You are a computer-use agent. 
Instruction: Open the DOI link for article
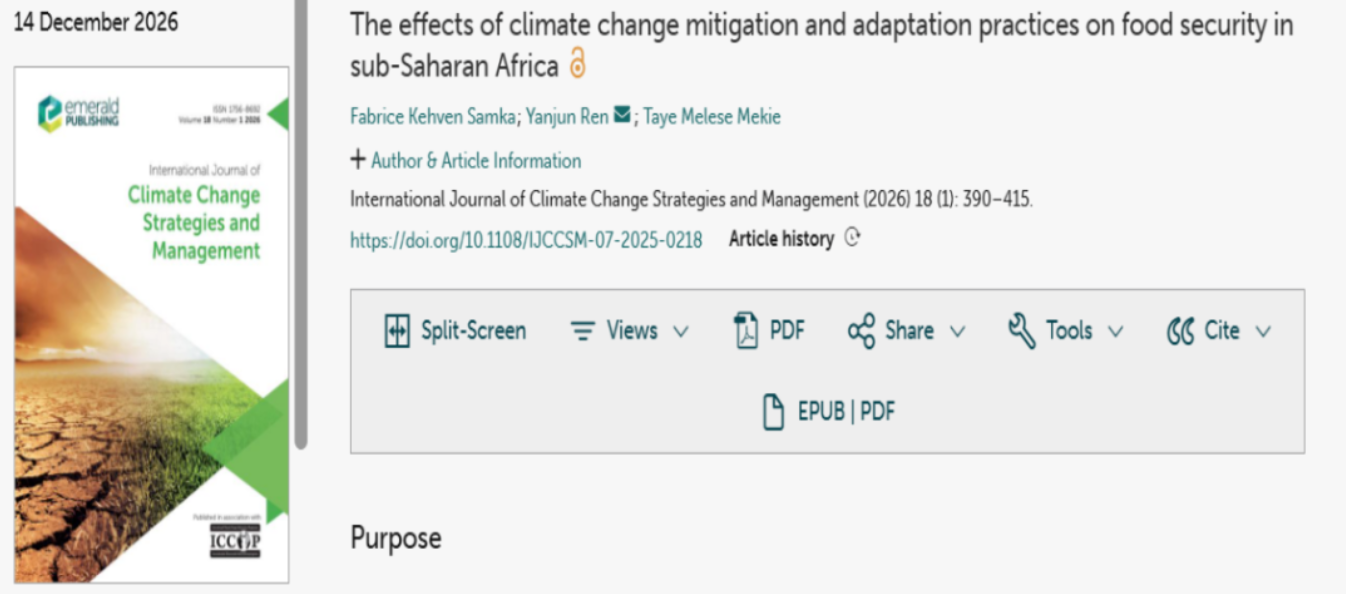coord(526,240)
